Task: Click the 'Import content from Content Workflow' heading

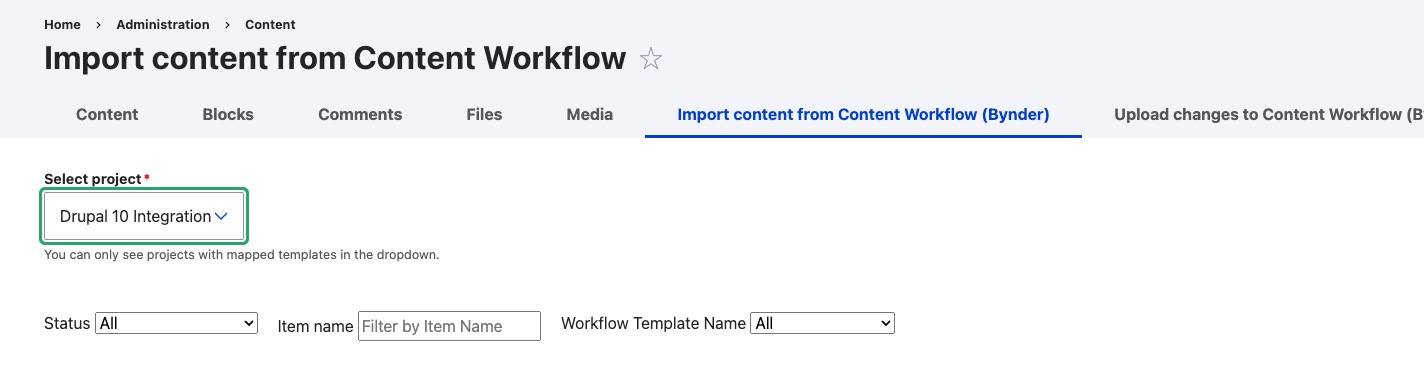Action: [x=335, y=58]
